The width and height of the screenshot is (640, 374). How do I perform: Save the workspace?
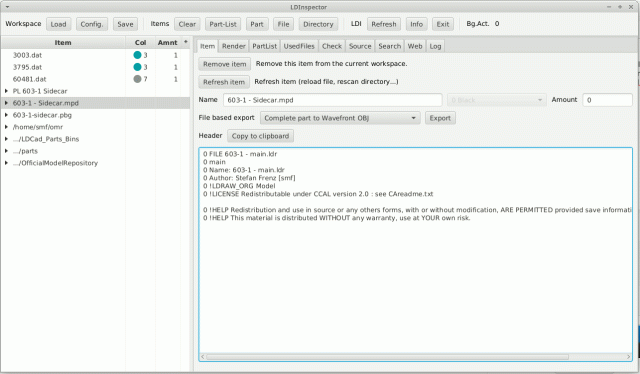click(125, 24)
